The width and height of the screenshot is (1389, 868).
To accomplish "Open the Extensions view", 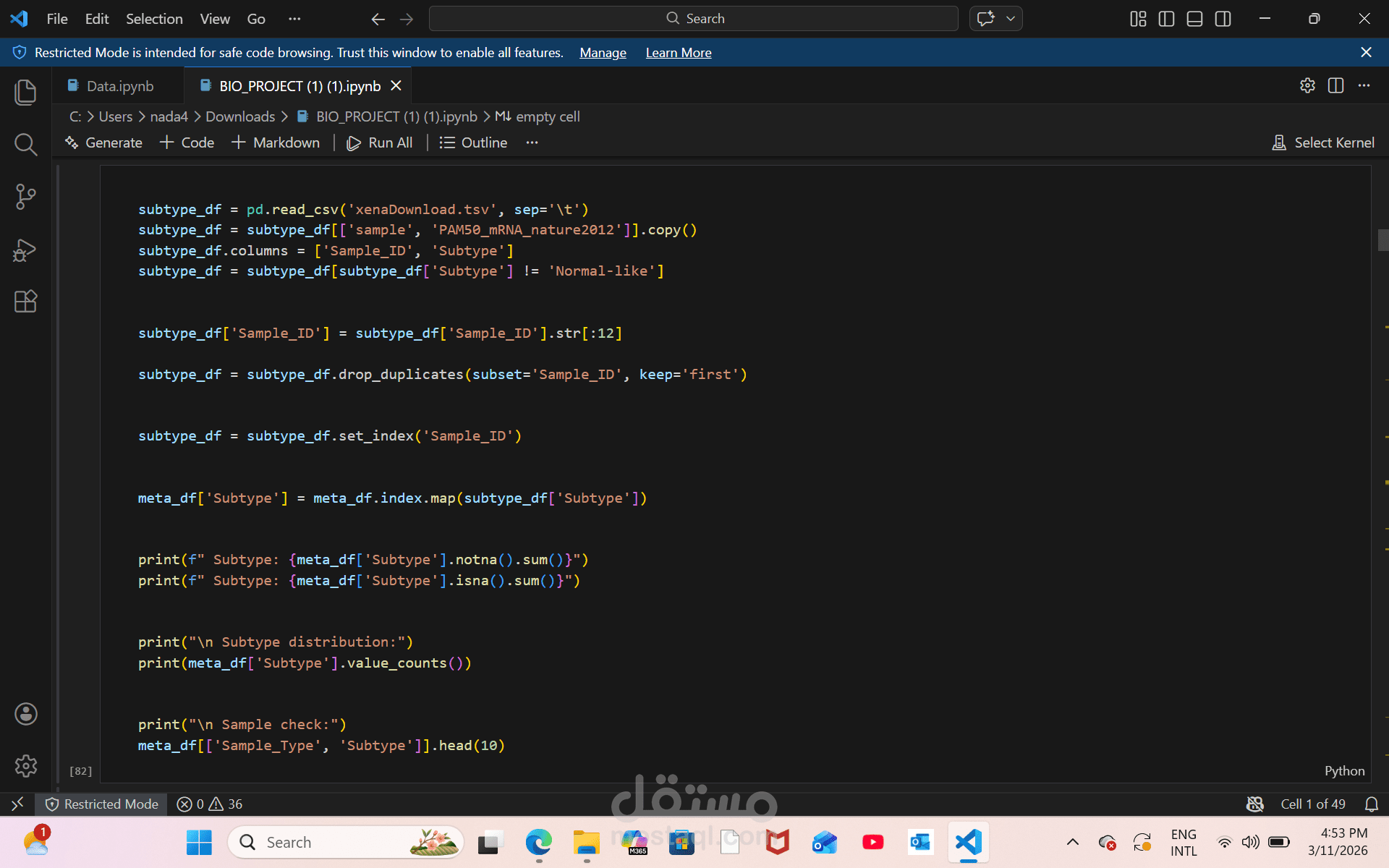I will click(25, 301).
